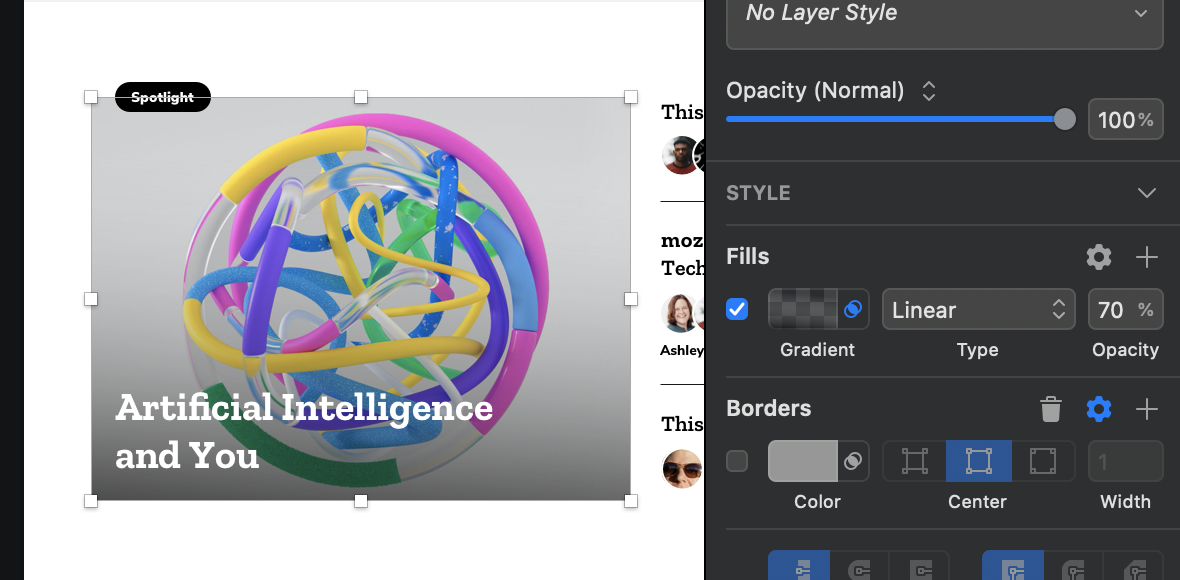Click the Width label under border field
1180x580 pixels.
(1125, 502)
